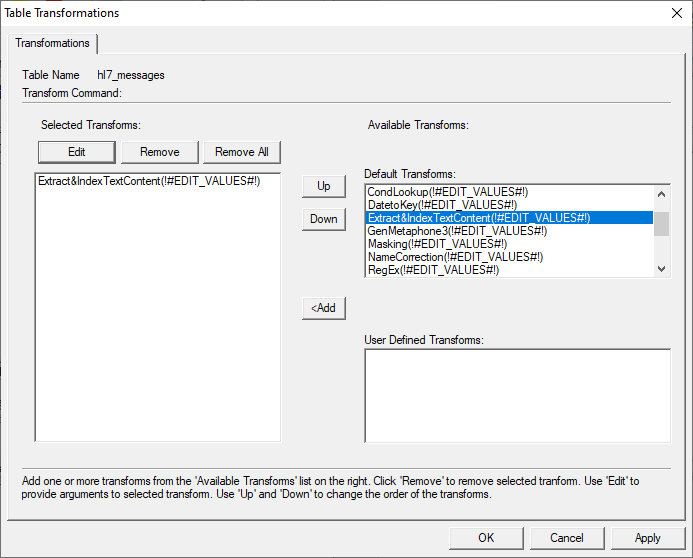The width and height of the screenshot is (693, 558).
Task: Click Cancel to discard changes
Action: point(567,538)
